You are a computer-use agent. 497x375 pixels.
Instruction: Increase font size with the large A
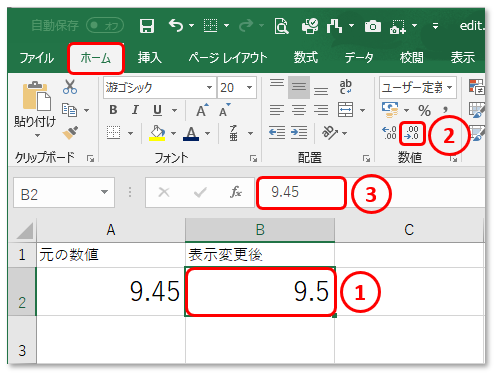(x=202, y=110)
